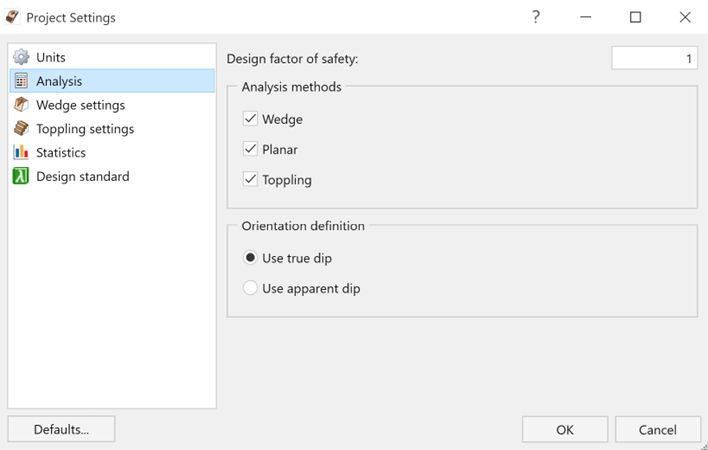The height and width of the screenshot is (450, 708).
Task: Toggle the Planar analysis checkbox
Action: (x=250, y=150)
